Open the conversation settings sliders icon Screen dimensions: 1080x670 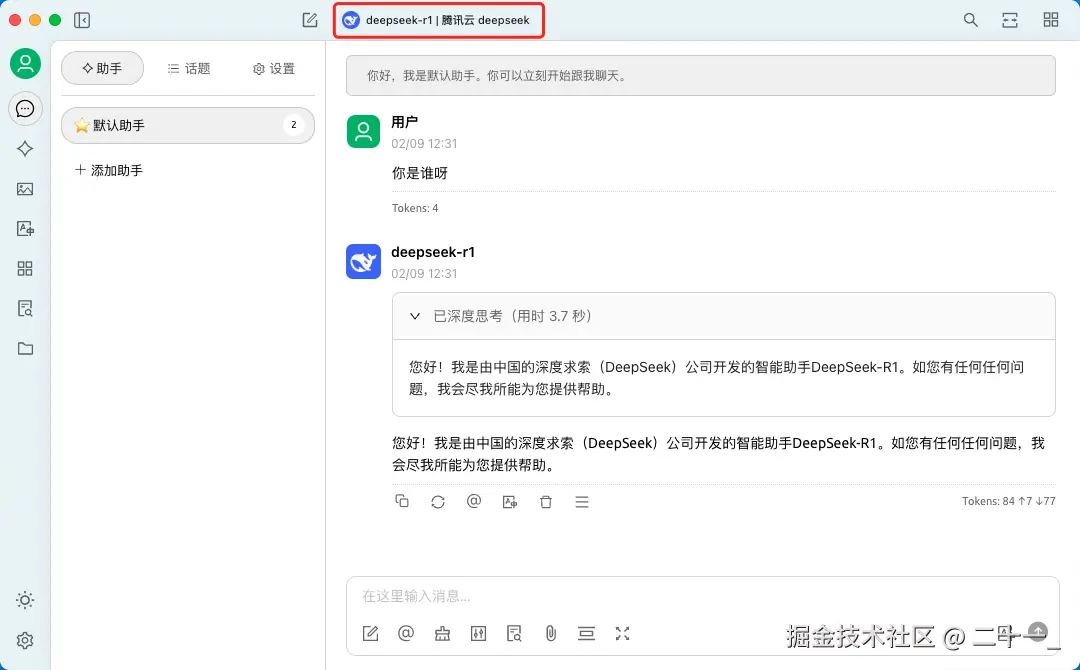click(478, 634)
